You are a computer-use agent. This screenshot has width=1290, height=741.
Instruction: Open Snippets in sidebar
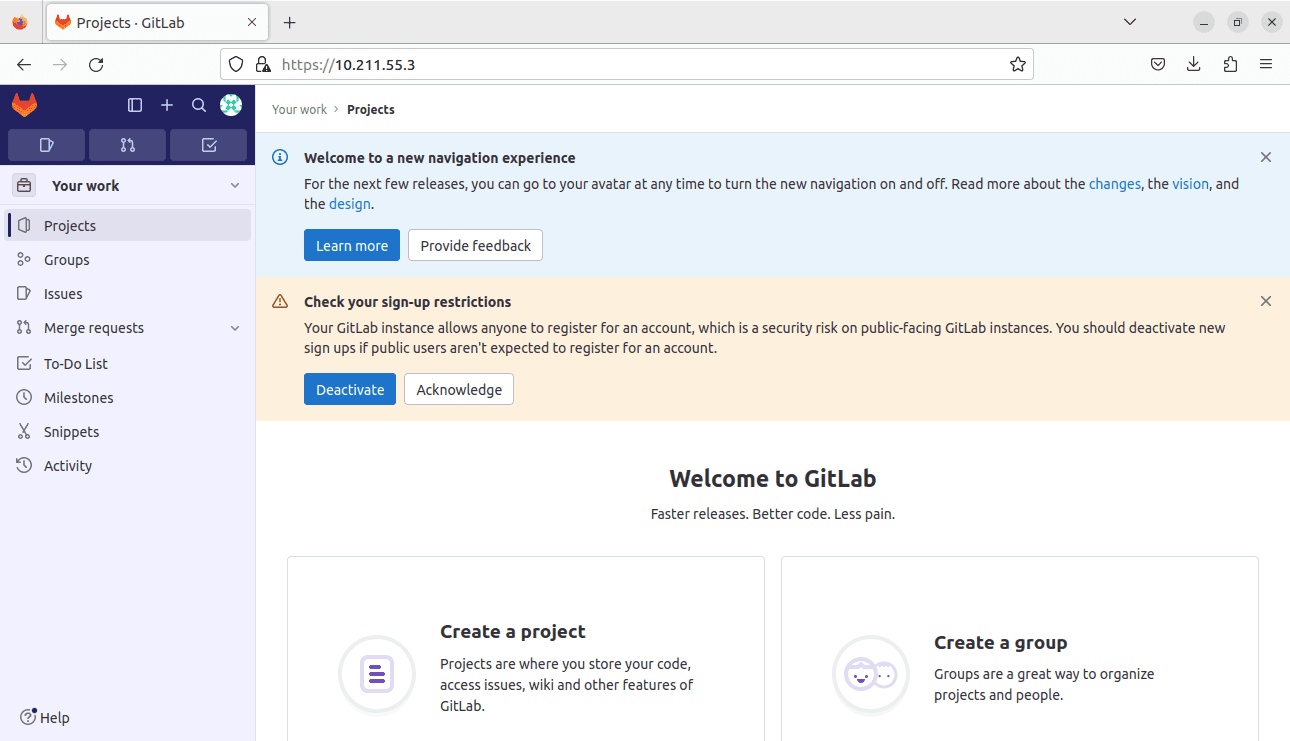128,431
